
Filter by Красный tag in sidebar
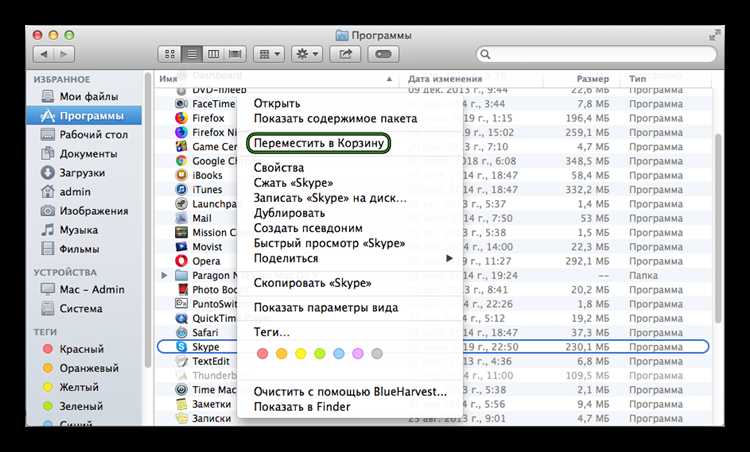pos(84,349)
